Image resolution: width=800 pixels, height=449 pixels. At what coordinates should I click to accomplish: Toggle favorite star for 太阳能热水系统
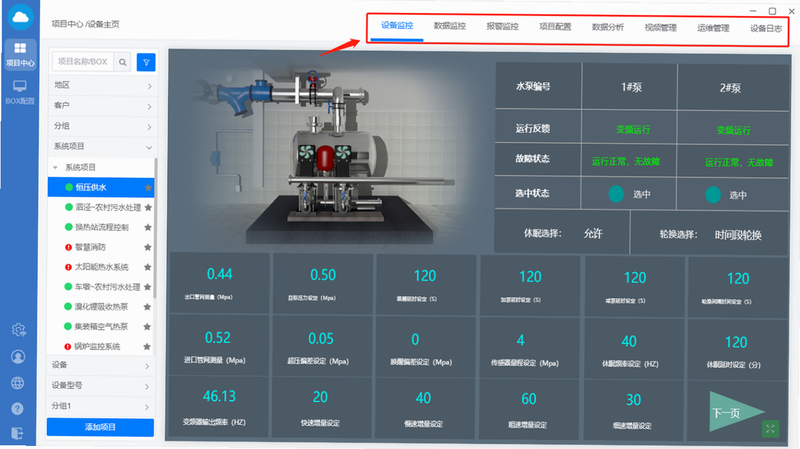(x=148, y=267)
